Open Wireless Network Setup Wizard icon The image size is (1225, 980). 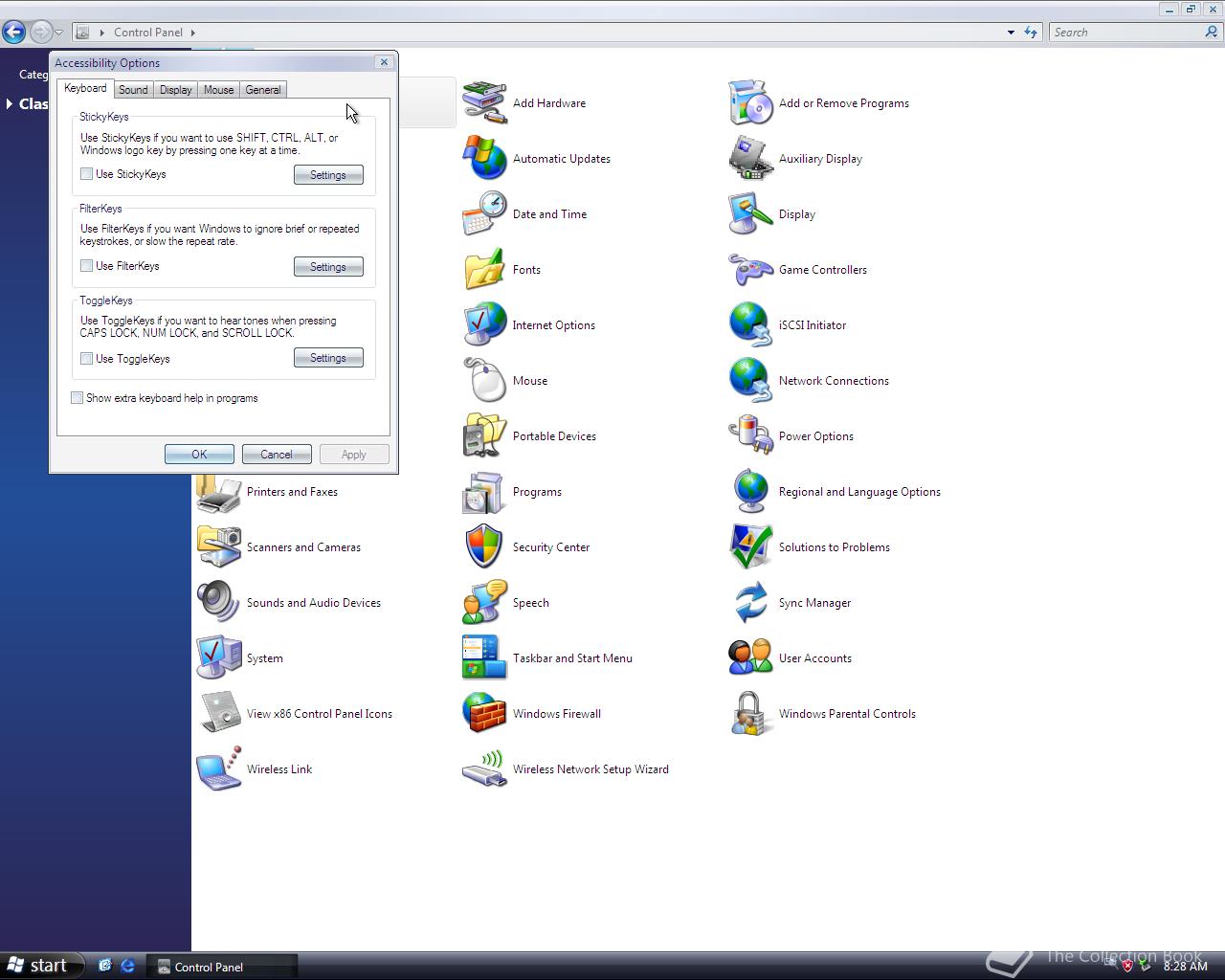pos(484,769)
